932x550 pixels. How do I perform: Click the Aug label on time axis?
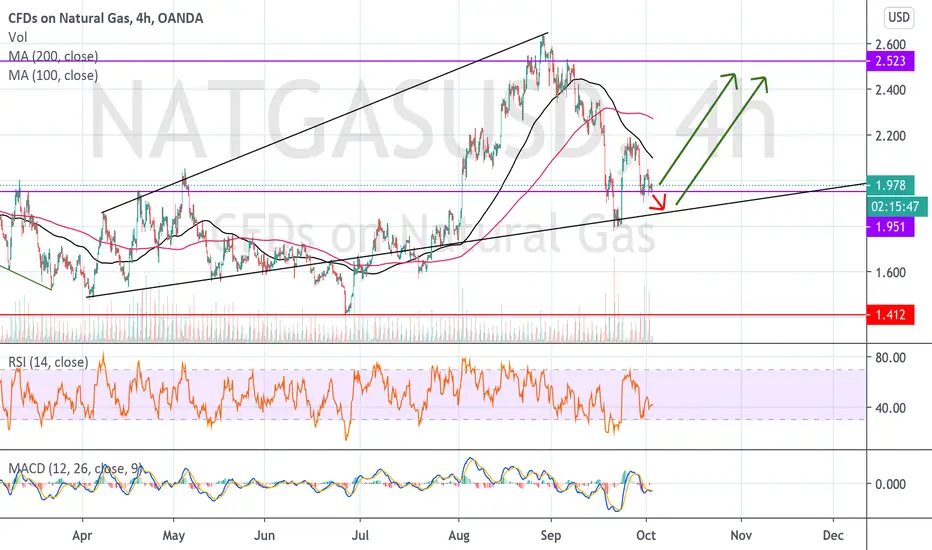pyautogui.click(x=459, y=535)
